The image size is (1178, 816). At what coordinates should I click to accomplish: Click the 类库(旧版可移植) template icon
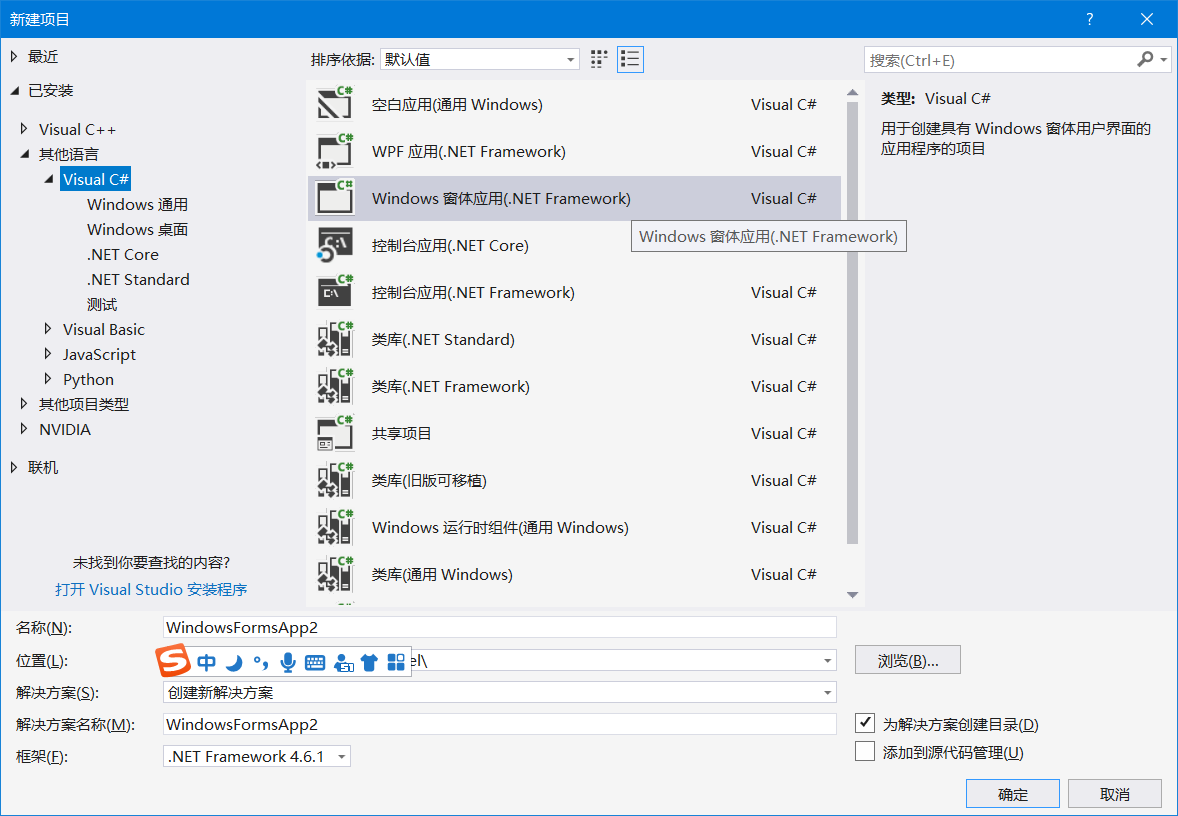coord(335,480)
